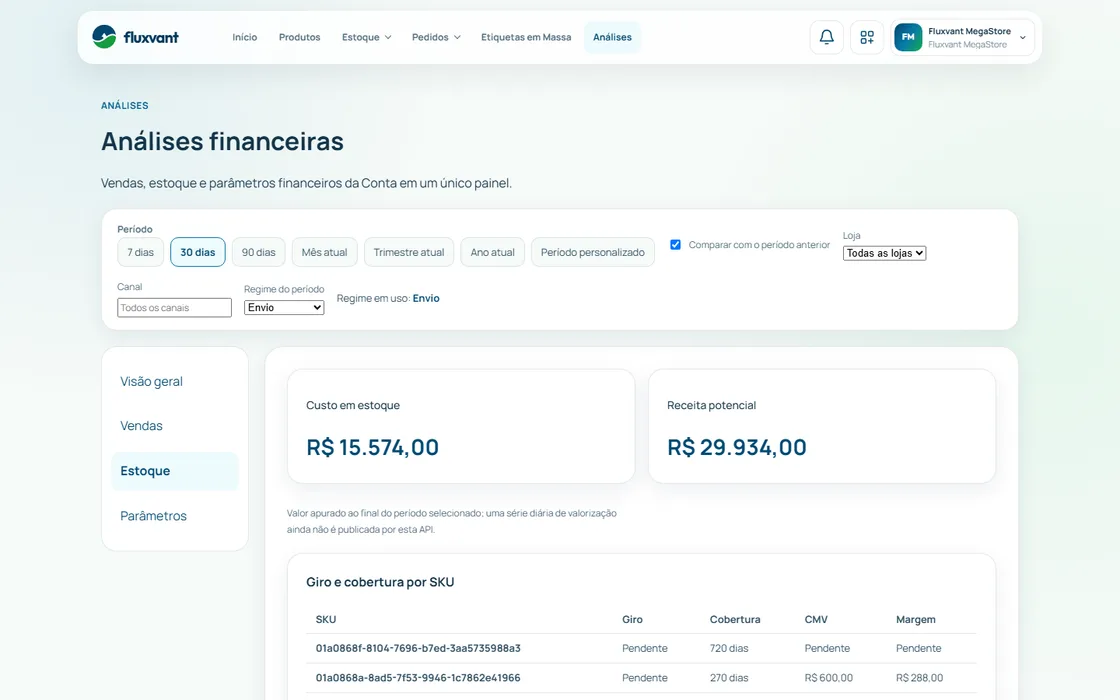Go to Início in the navigation
This screenshot has height=700, width=1120.
244,37
